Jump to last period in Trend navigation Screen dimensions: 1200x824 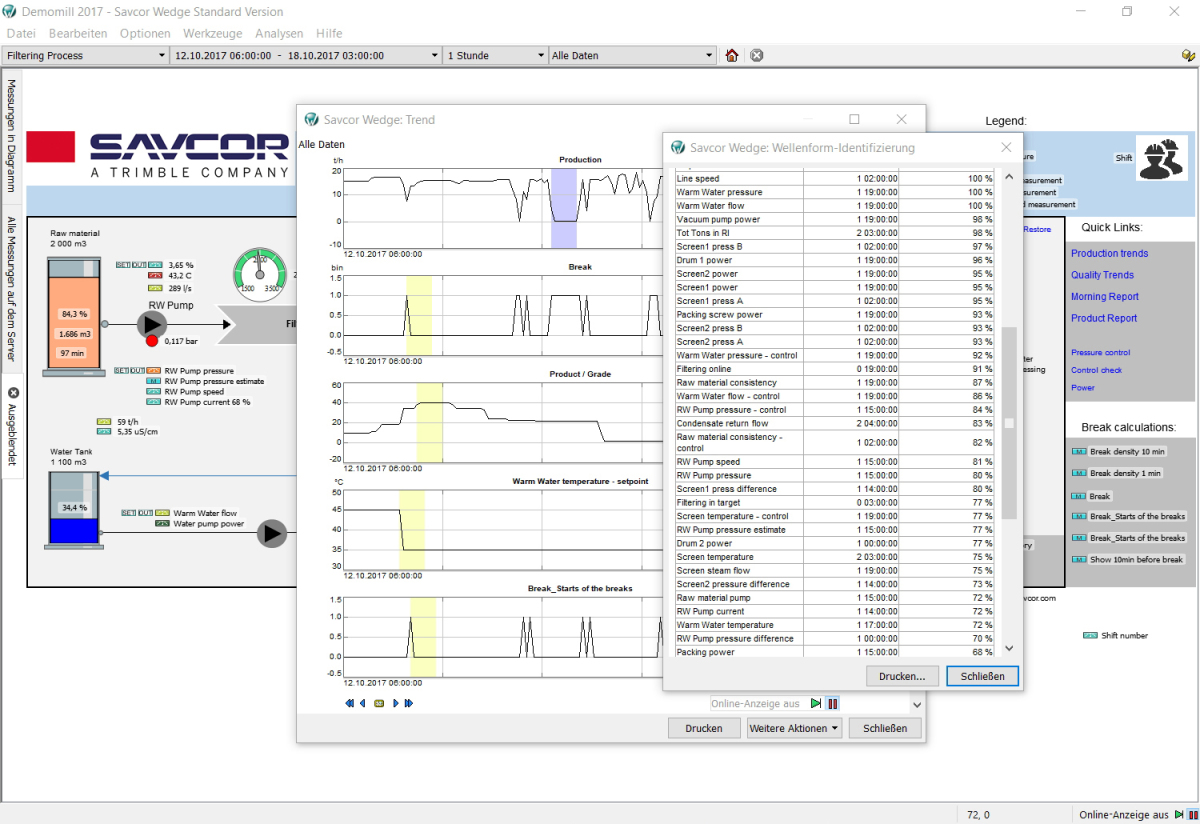coord(409,703)
